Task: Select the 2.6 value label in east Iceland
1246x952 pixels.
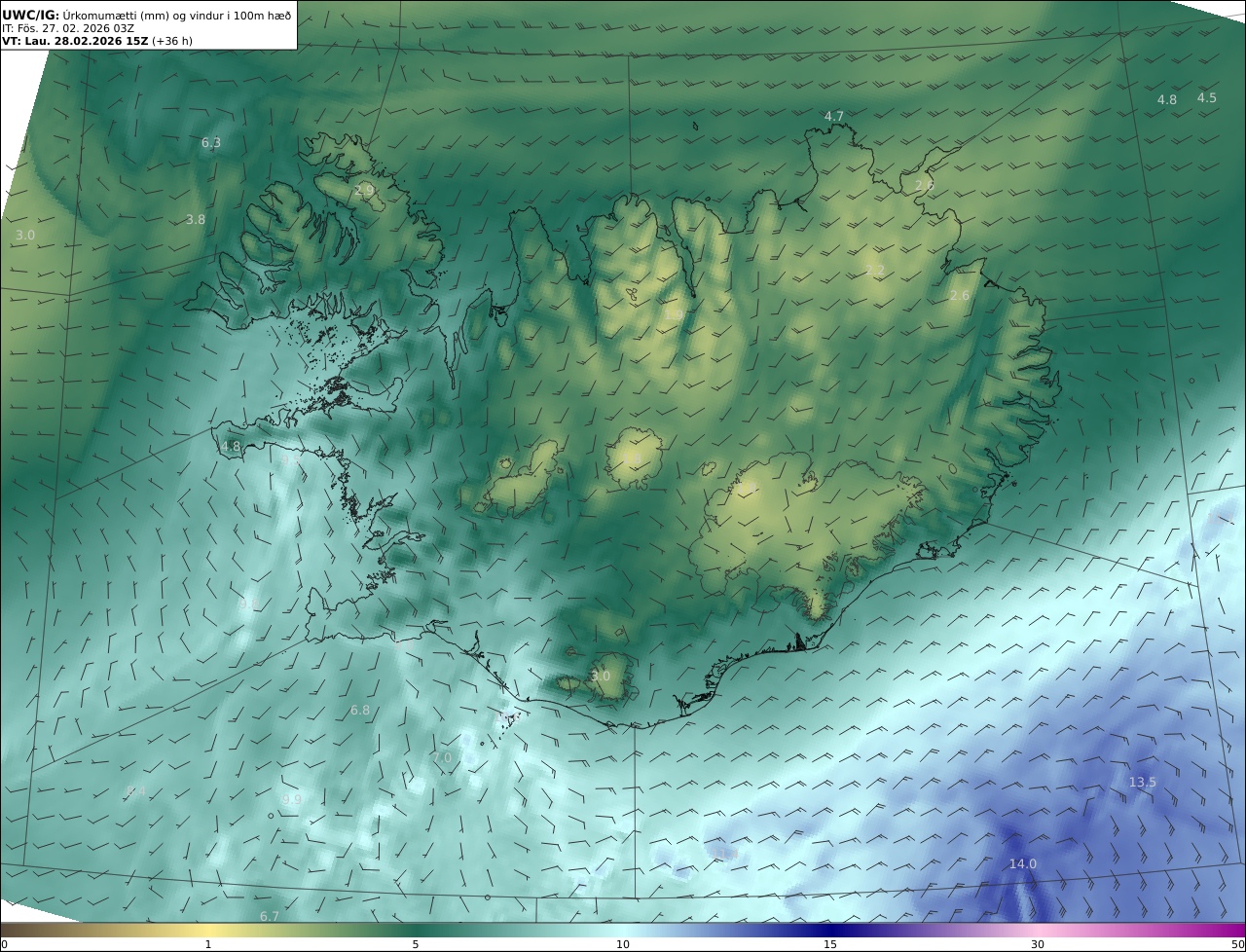Action: (x=960, y=295)
